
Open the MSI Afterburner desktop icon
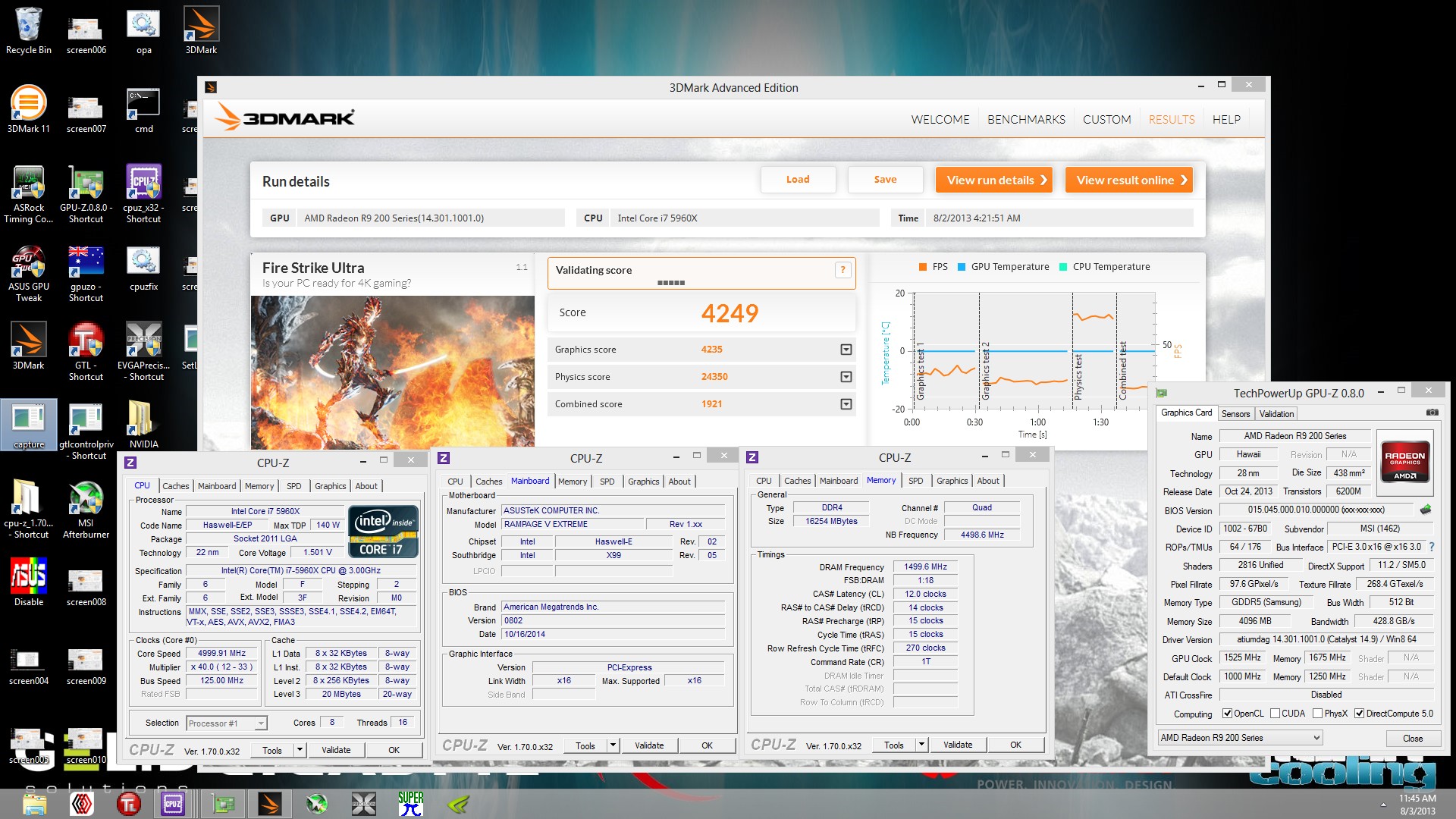pyautogui.click(x=86, y=510)
